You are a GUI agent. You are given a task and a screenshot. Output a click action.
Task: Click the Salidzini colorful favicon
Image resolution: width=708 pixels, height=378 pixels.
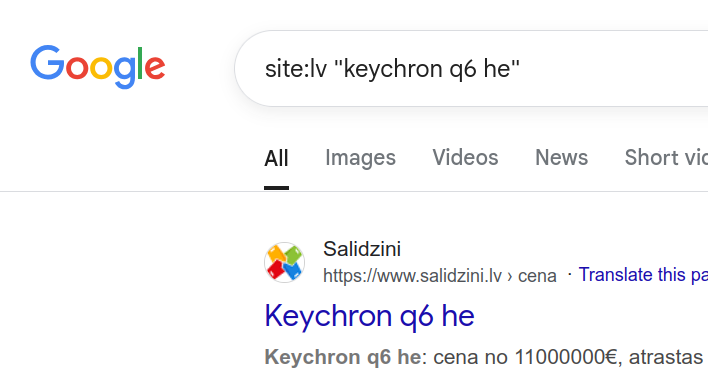284,262
